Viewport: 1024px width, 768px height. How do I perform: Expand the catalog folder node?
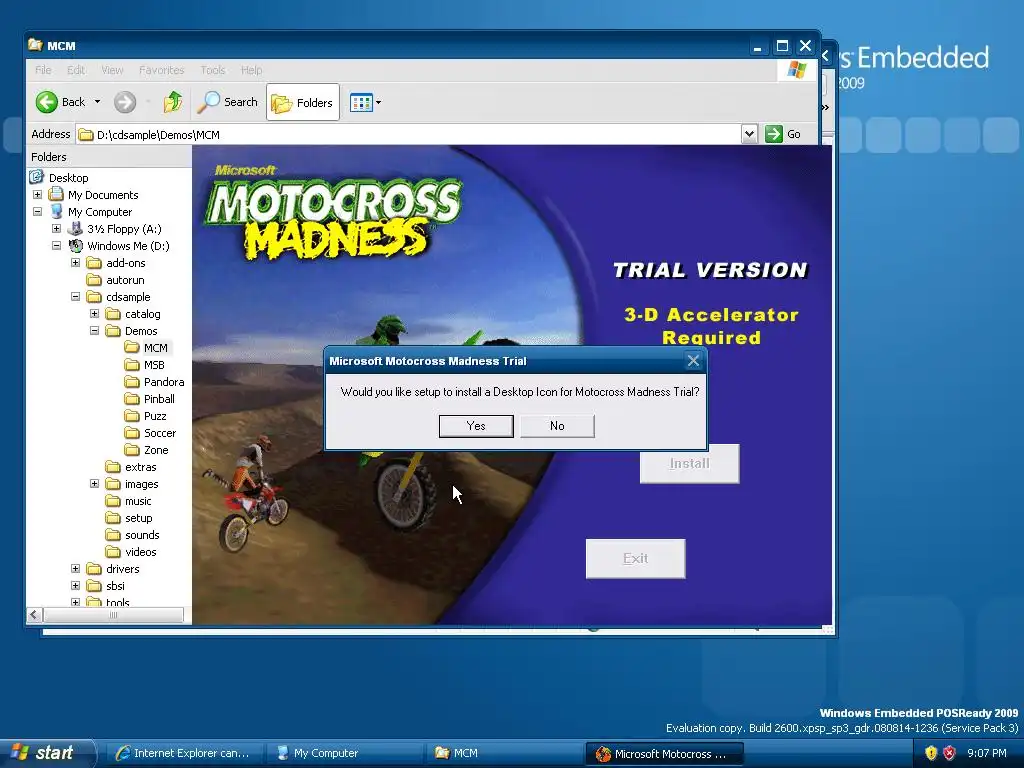click(x=94, y=313)
